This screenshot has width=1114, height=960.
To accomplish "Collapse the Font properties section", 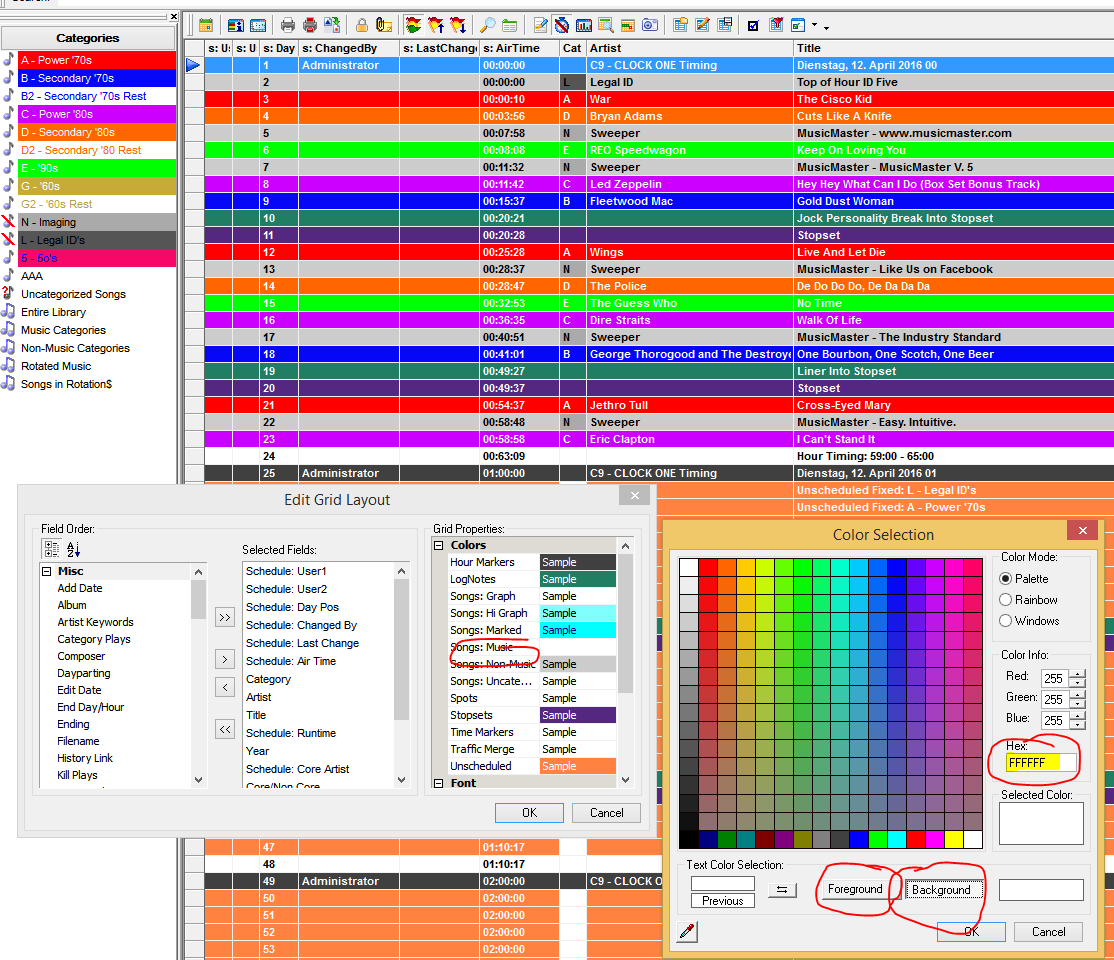I will pyautogui.click(x=438, y=783).
